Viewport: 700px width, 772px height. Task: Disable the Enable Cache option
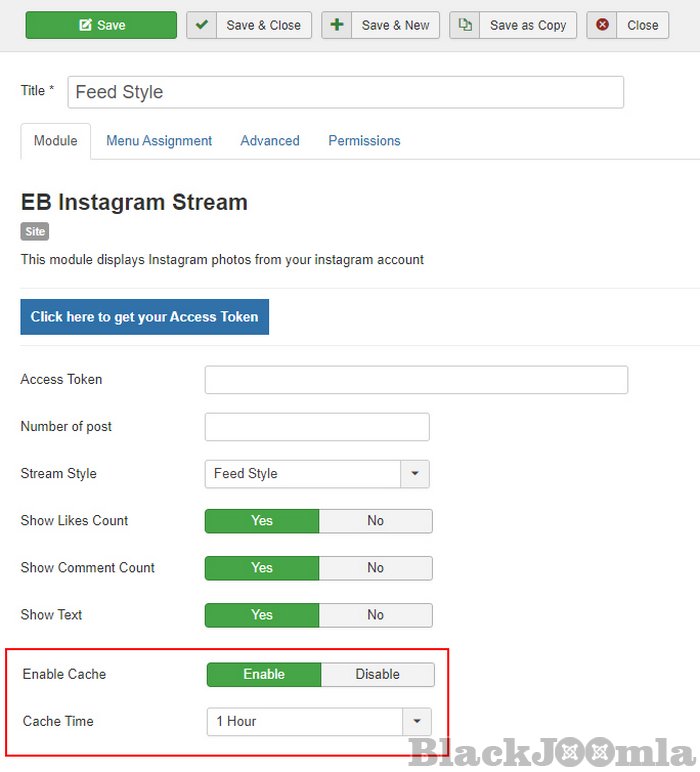click(x=377, y=674)
